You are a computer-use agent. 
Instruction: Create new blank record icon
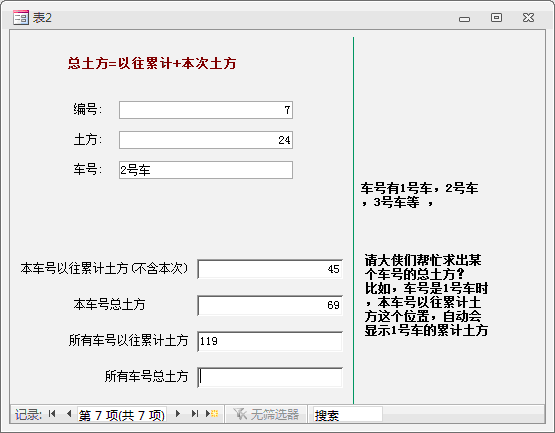coord(212,414)
